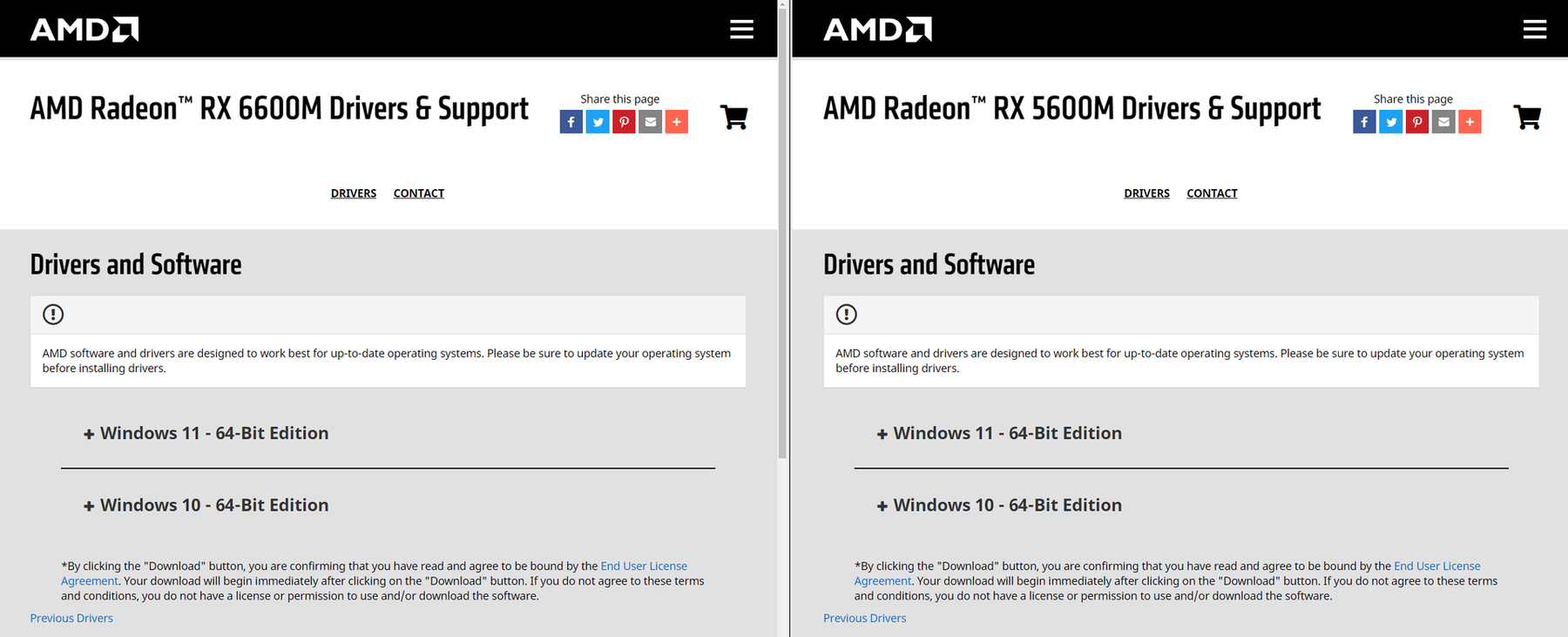Click plus more-sharing icon on RX 5600M page
Image resolution: width=1568 pixels, height=637 pixels.
1470,122
